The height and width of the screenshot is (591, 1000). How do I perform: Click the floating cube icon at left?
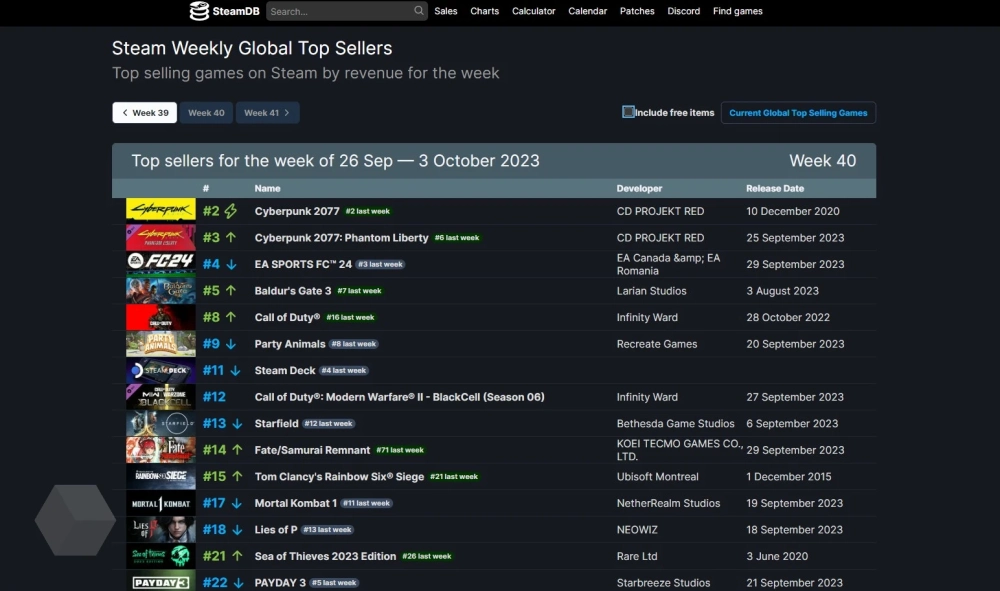[75, 520]
